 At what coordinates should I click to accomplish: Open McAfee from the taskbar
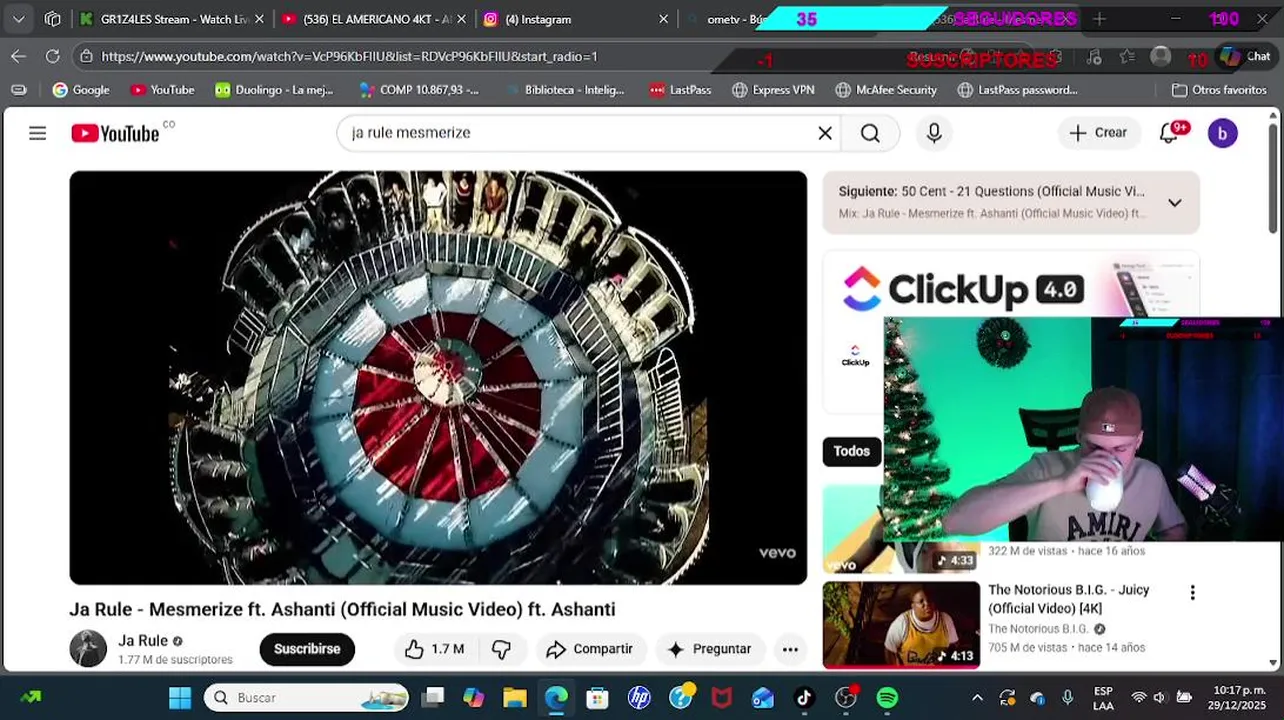point(721,697)
